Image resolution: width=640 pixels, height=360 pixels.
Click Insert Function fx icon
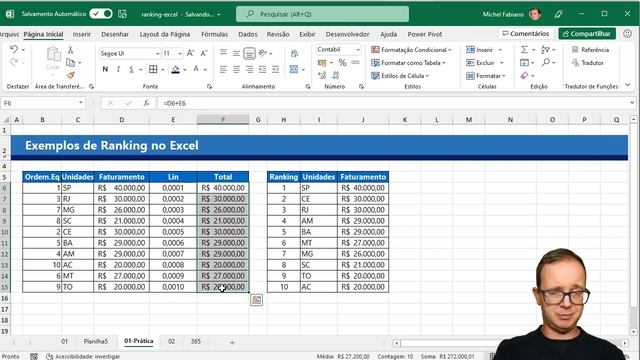click(x=146, y=103)
